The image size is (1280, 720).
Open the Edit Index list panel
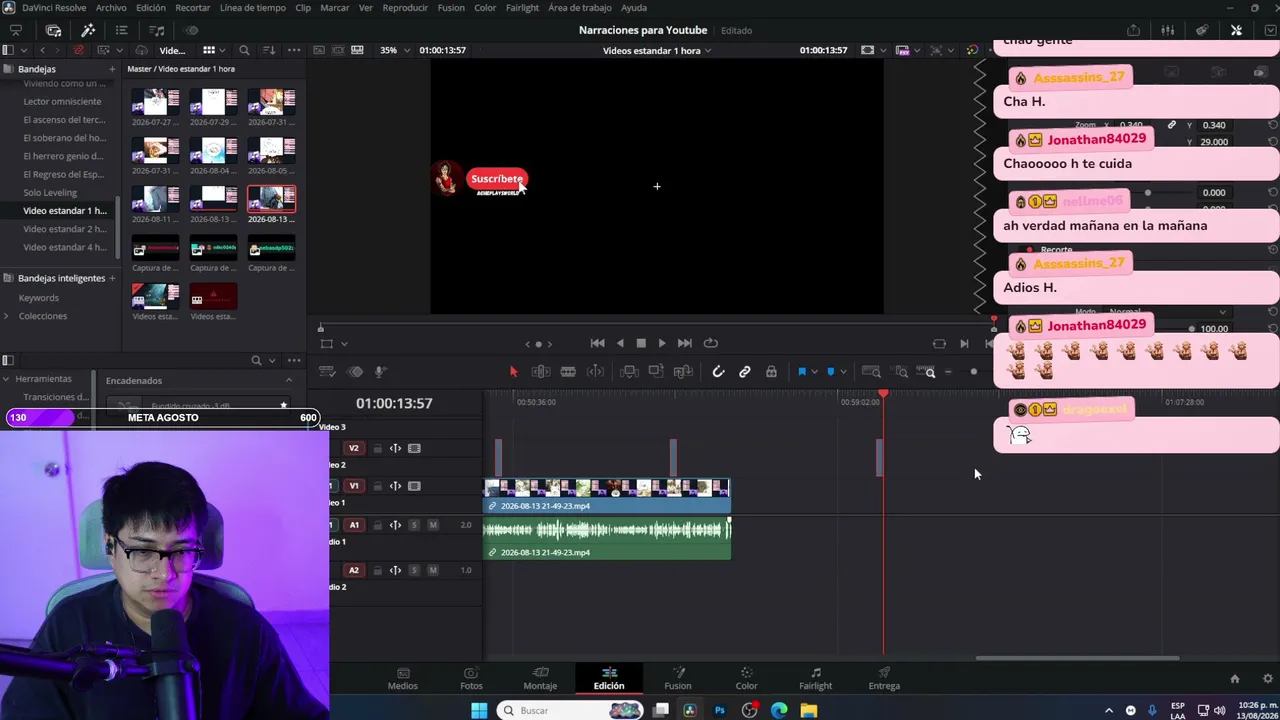point(121,30)
